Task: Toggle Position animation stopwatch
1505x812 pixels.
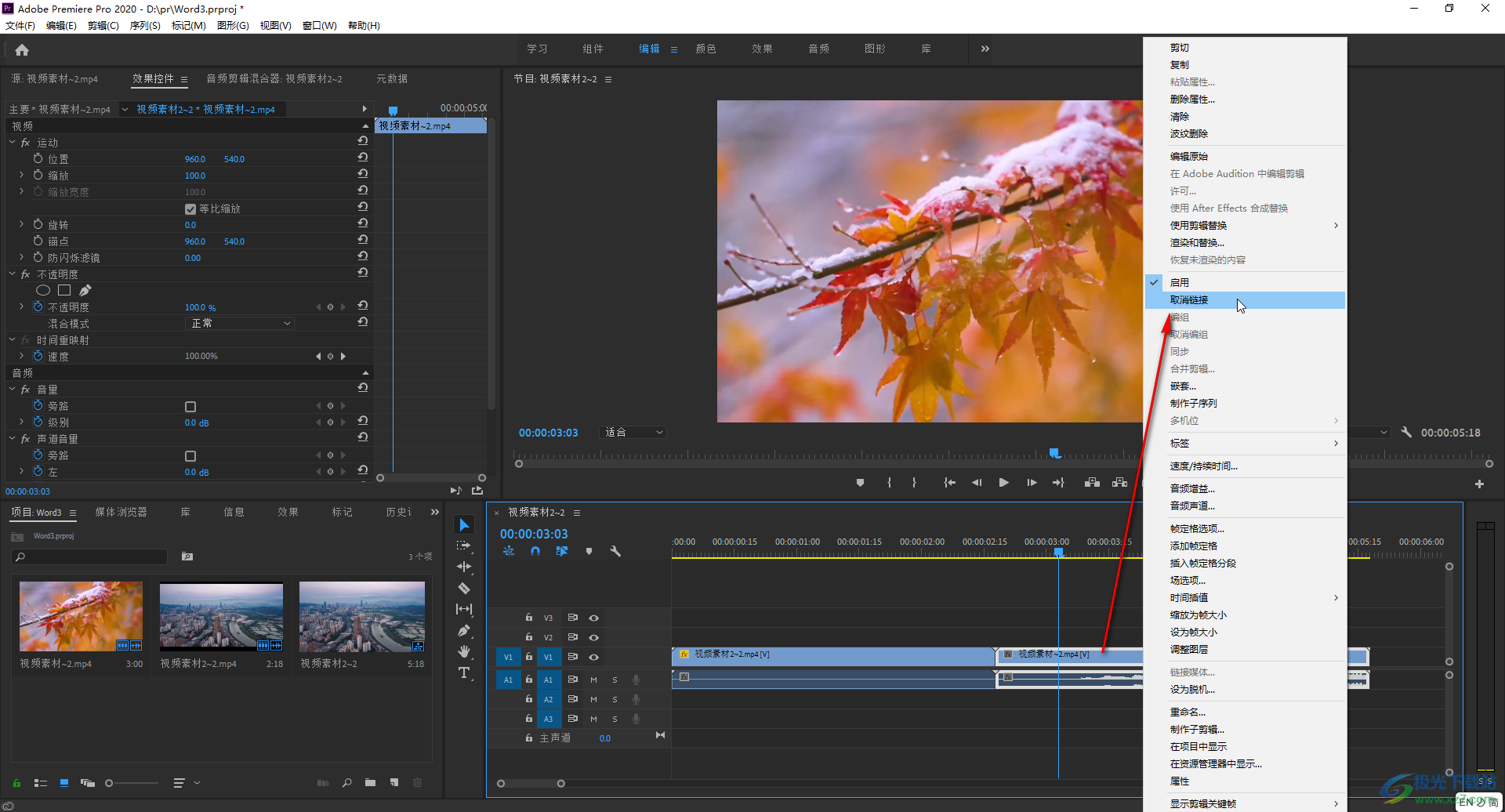Action: (x=38, y=158)
